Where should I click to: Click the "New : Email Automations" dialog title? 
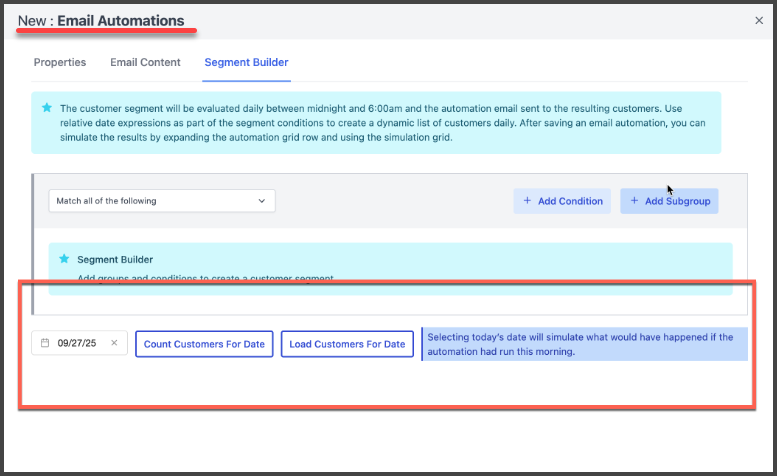click(101, 20)
